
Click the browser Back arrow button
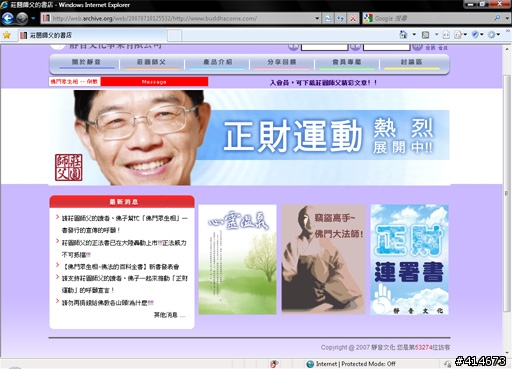(8, 18)
